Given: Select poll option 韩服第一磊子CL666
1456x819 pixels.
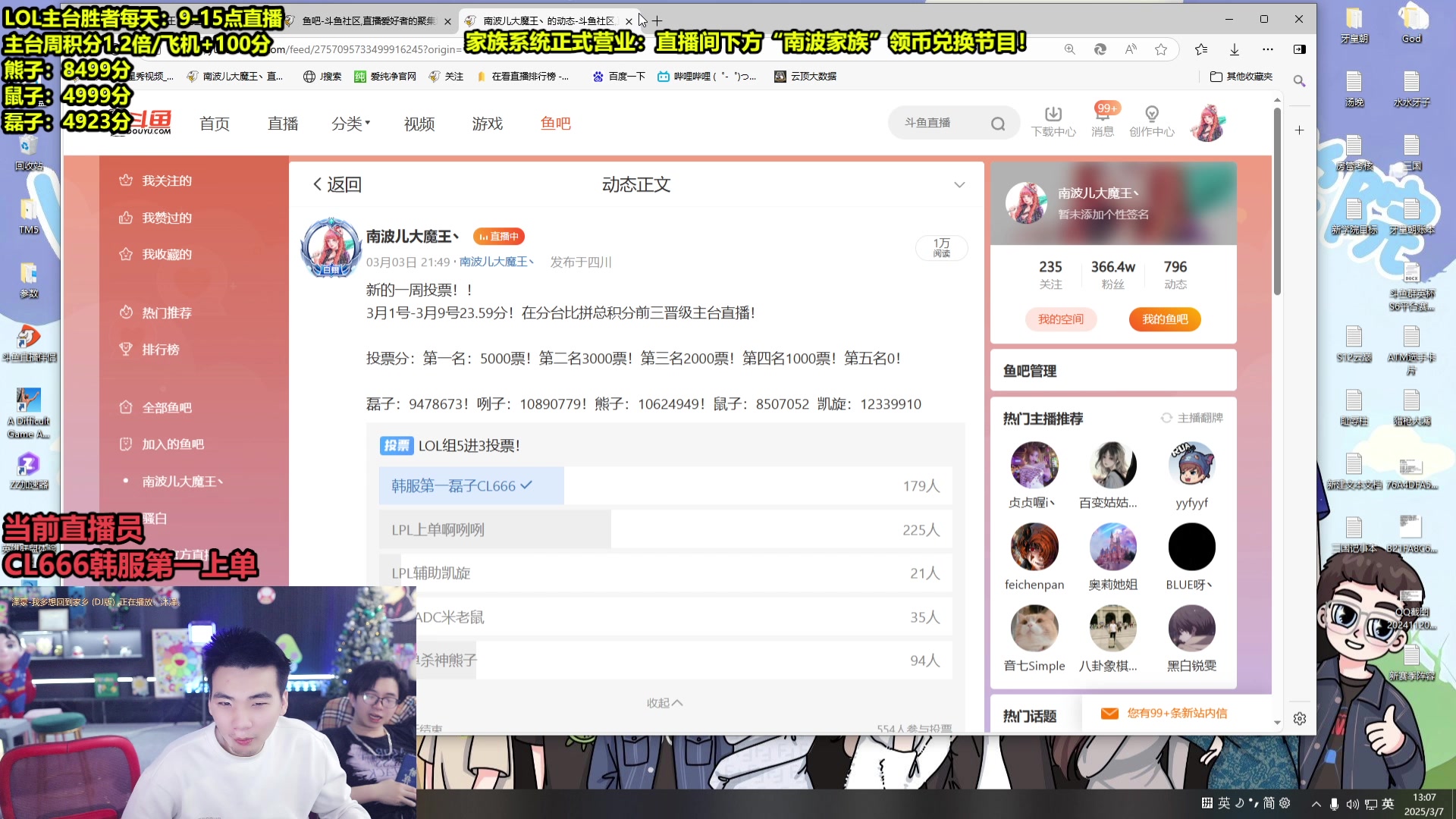Looking at the screenshot, I should [x=666, y=486].
